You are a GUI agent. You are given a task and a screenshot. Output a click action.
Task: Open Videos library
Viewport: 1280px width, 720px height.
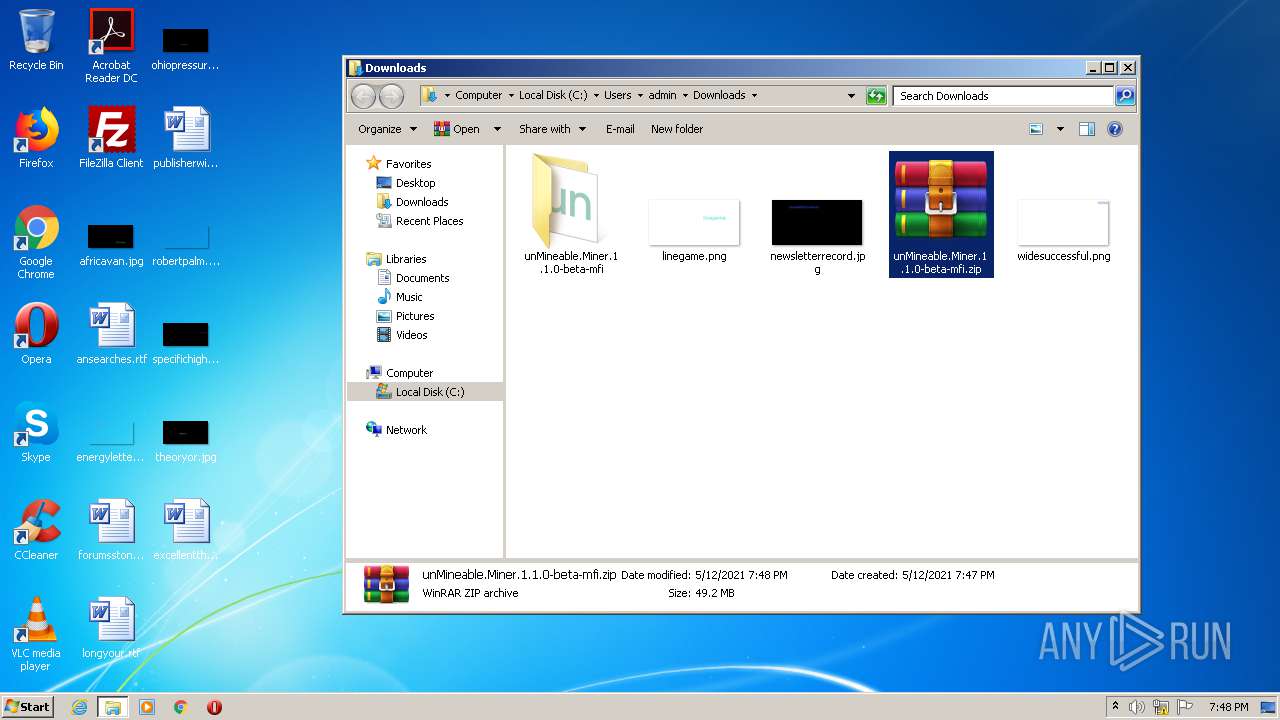tap(411, 335)
